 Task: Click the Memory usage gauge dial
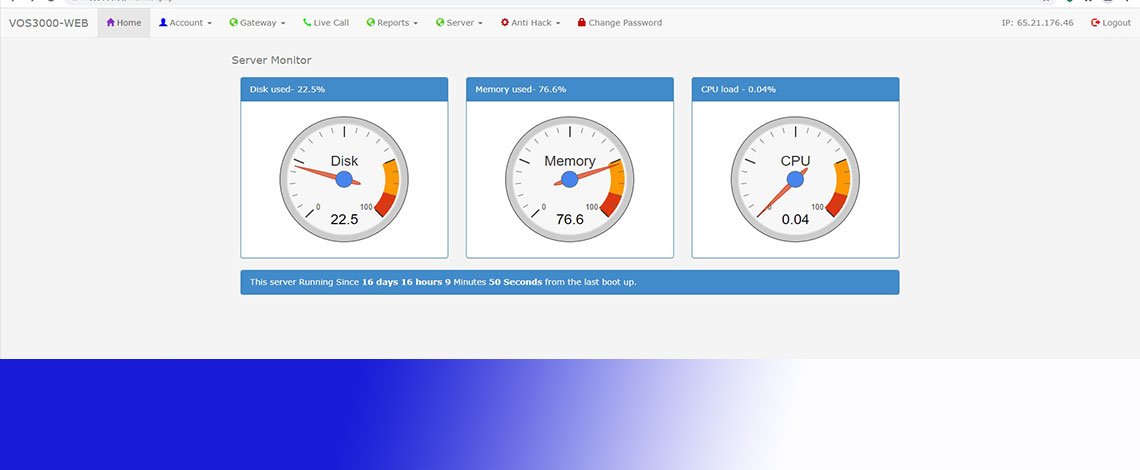[570, 179]
